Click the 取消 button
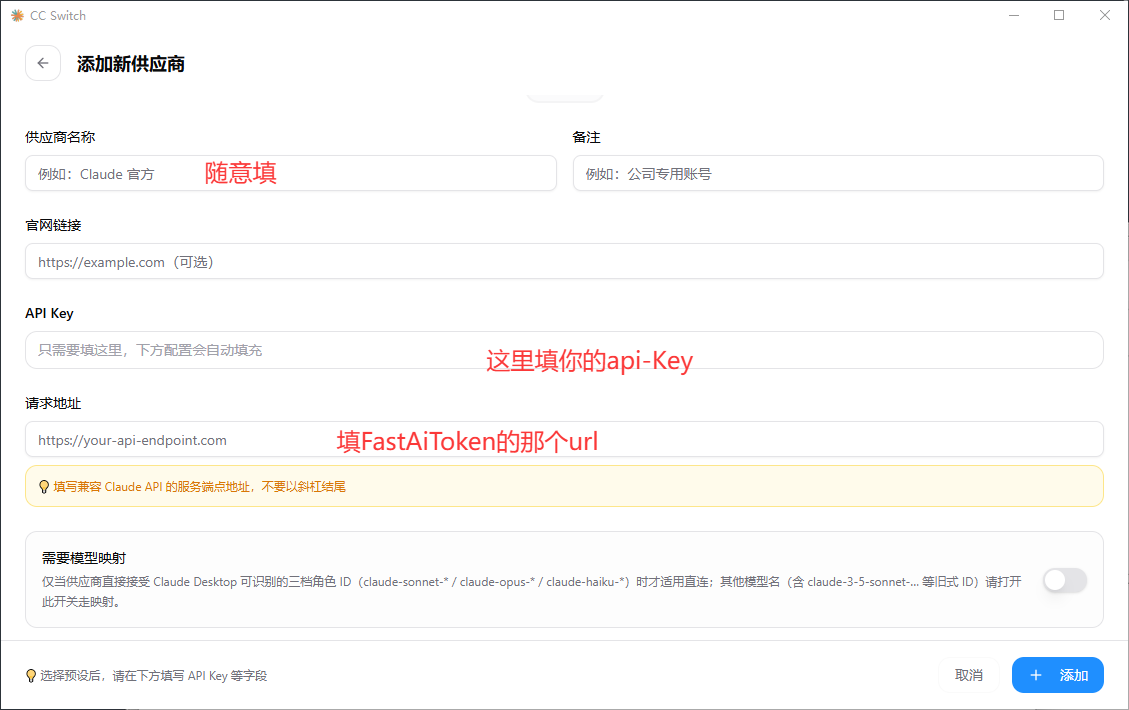Screen dimensions: 1129x710 pos(968,675)
